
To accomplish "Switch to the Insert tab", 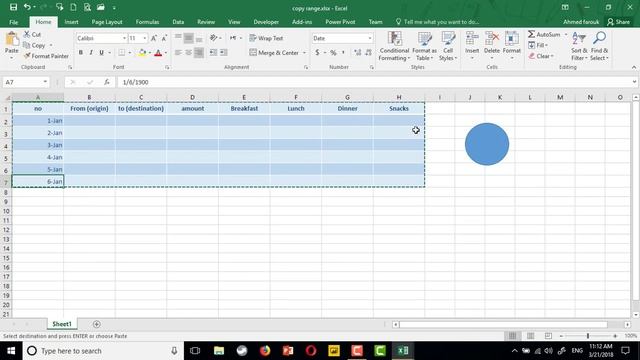I will (71, 22).
